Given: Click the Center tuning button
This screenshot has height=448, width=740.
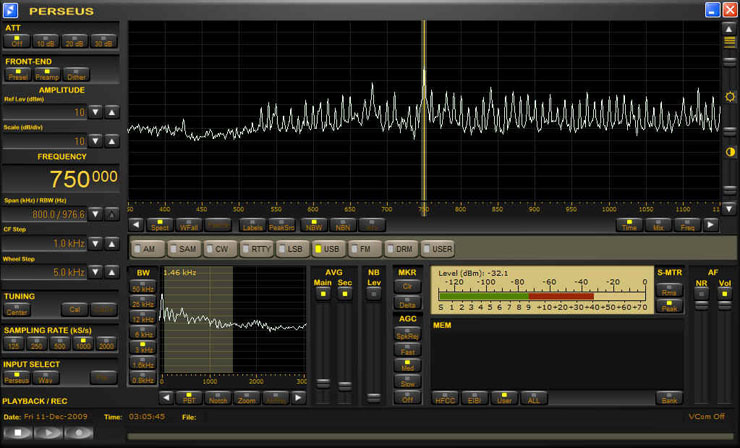Looking at the screenshot, I should (17, 310).
